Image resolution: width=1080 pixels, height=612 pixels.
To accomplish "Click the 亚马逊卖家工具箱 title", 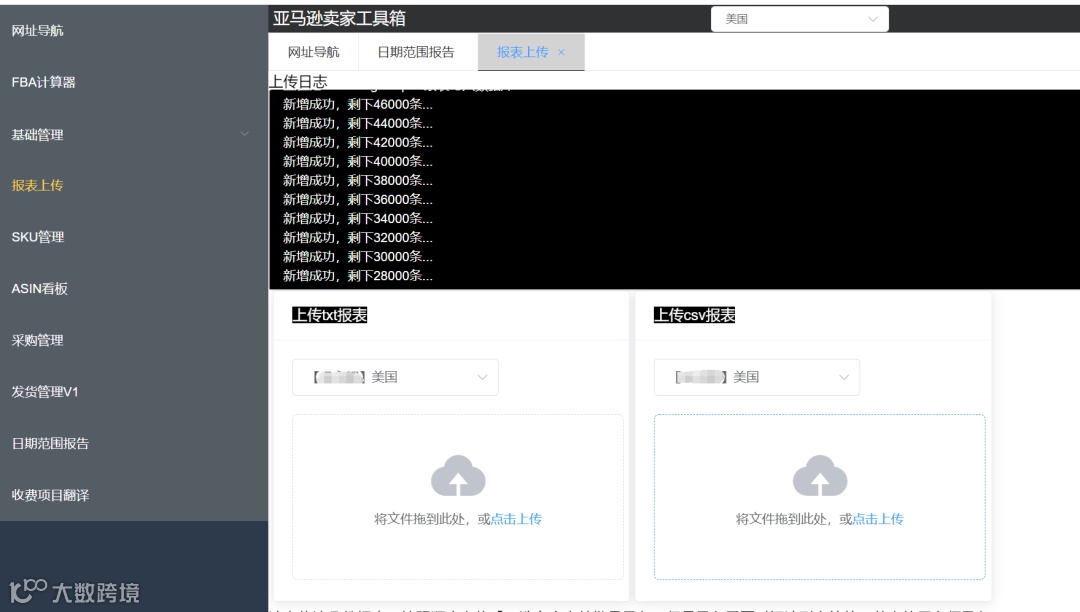I will (340, 19).
